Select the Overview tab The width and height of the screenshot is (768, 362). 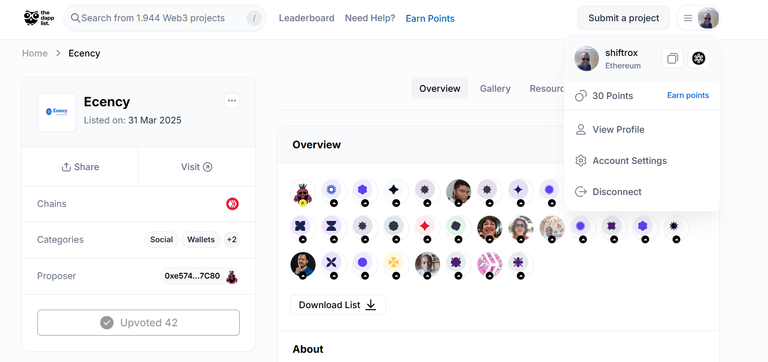[x=439, y=89]
